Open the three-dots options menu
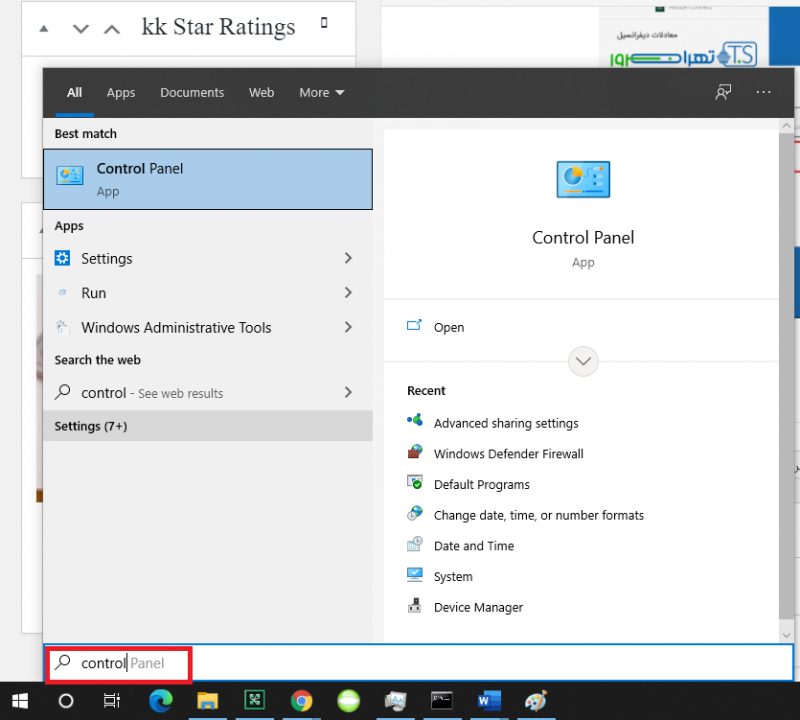Image resolution: width=800 pixels, height=720 pixels. pos(764,92)
